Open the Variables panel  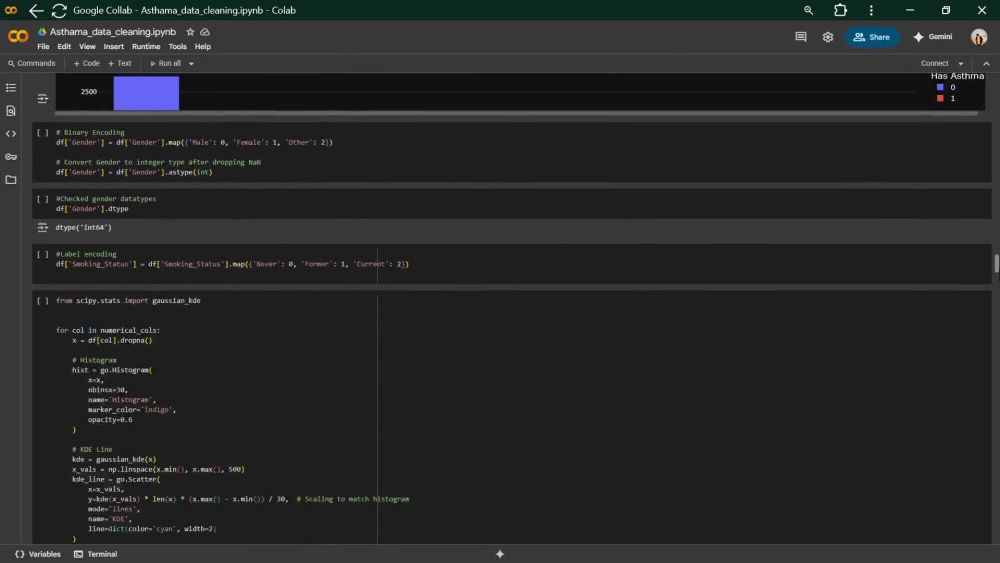[x=38, y=554]
